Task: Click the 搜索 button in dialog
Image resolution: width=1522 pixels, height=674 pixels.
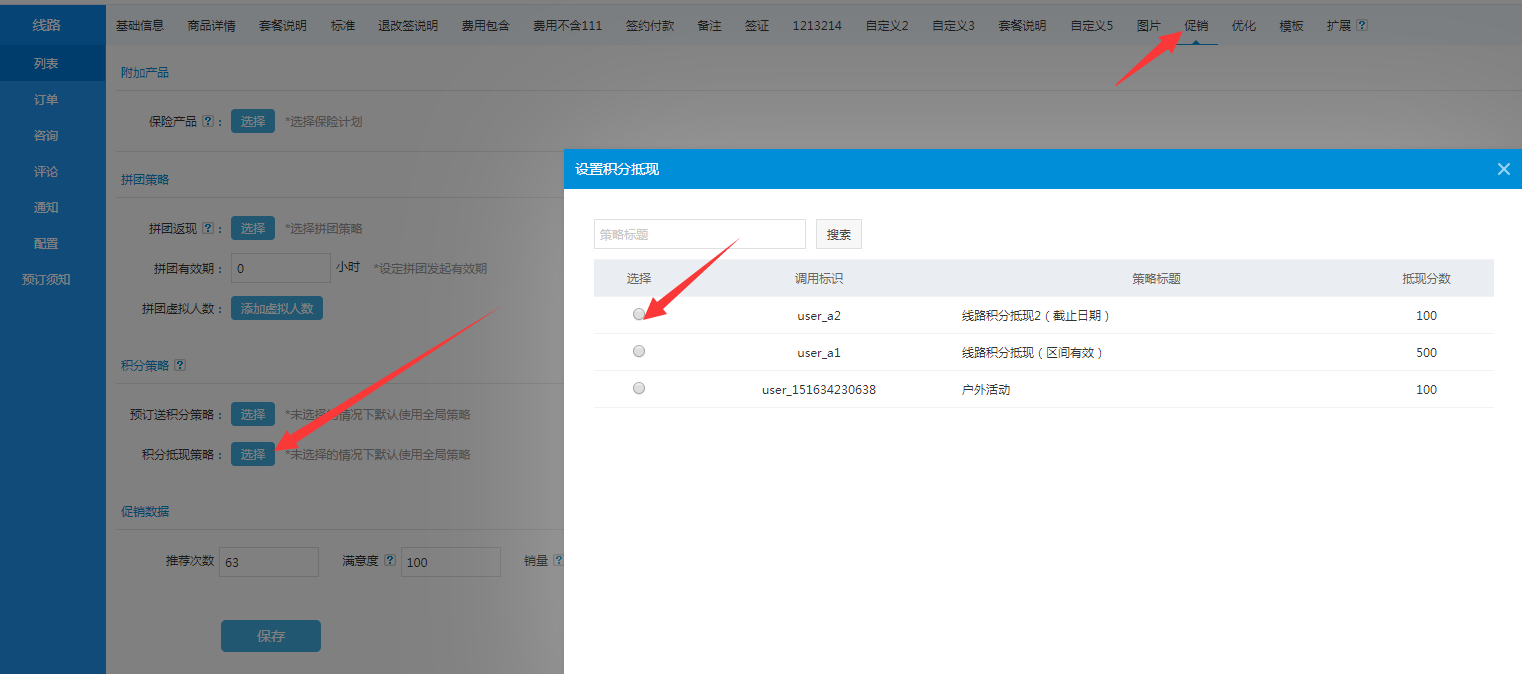Action: click(838, 234)
